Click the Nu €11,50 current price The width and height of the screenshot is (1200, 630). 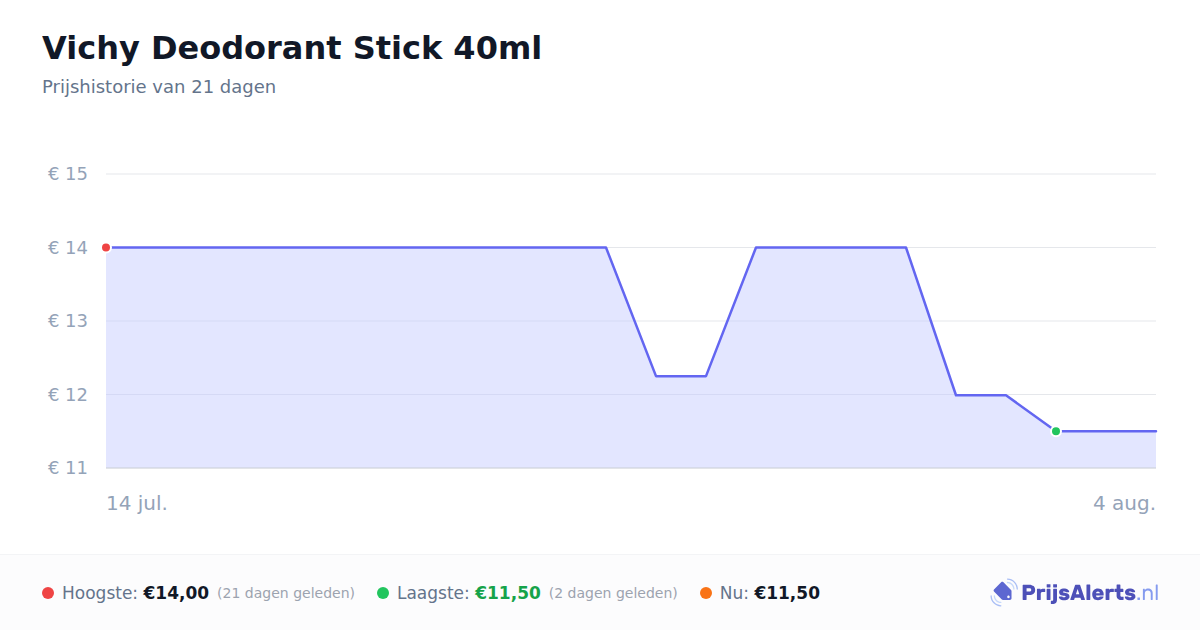pos(787,593)
